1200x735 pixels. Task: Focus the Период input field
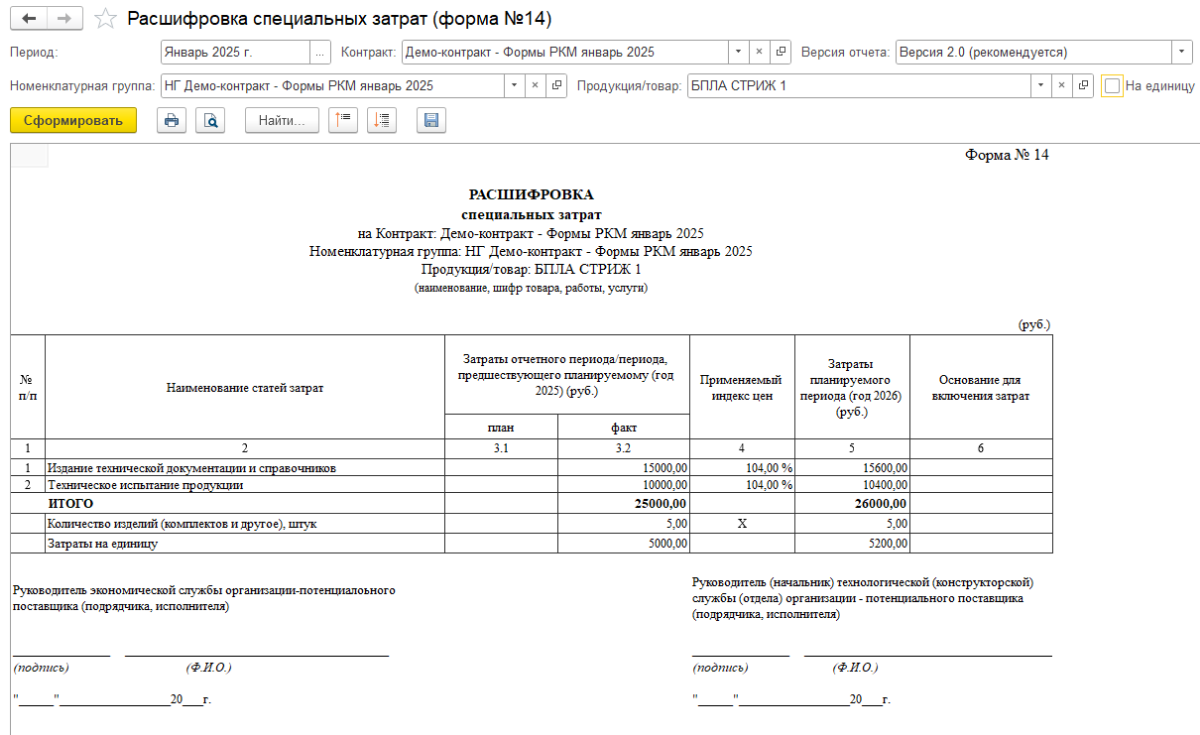click(x=235, y=52)
